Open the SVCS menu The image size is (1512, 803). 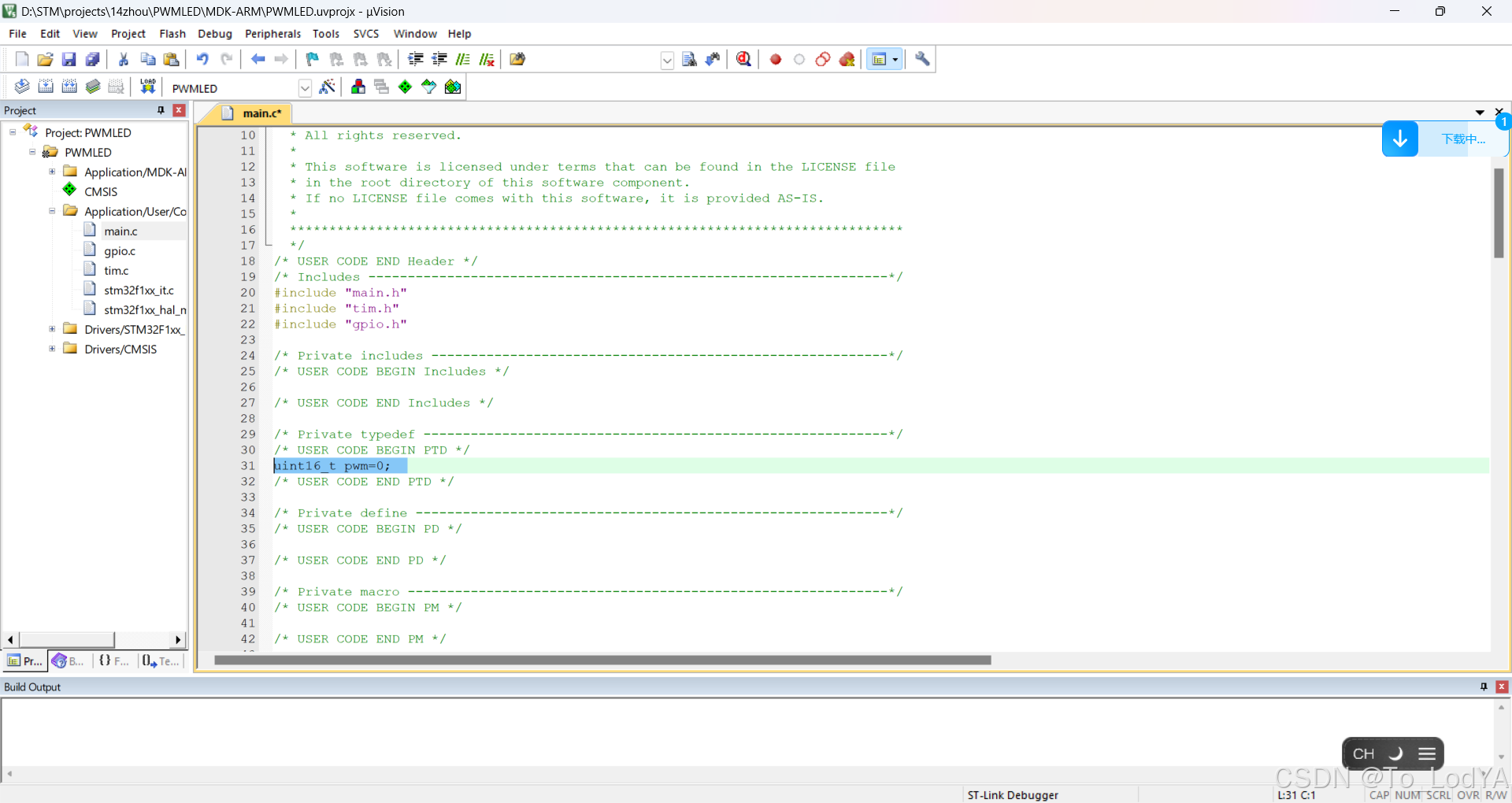pyautogui.click(x=366, y=34)
